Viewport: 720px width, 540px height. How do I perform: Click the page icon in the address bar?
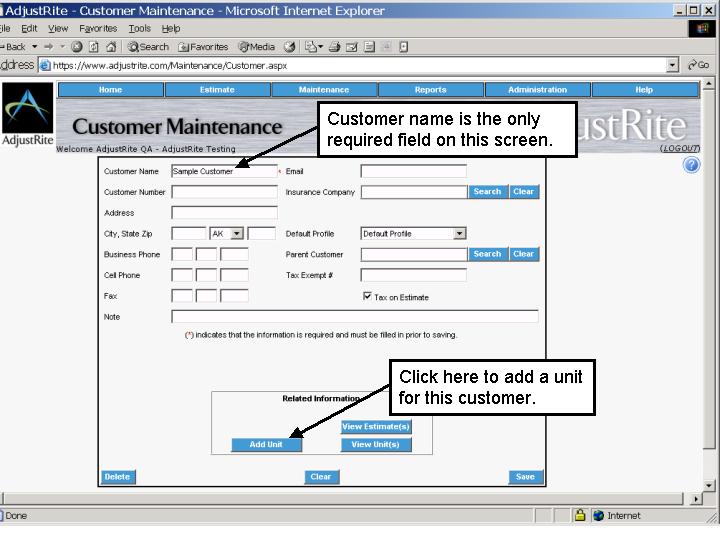point(45,66)
